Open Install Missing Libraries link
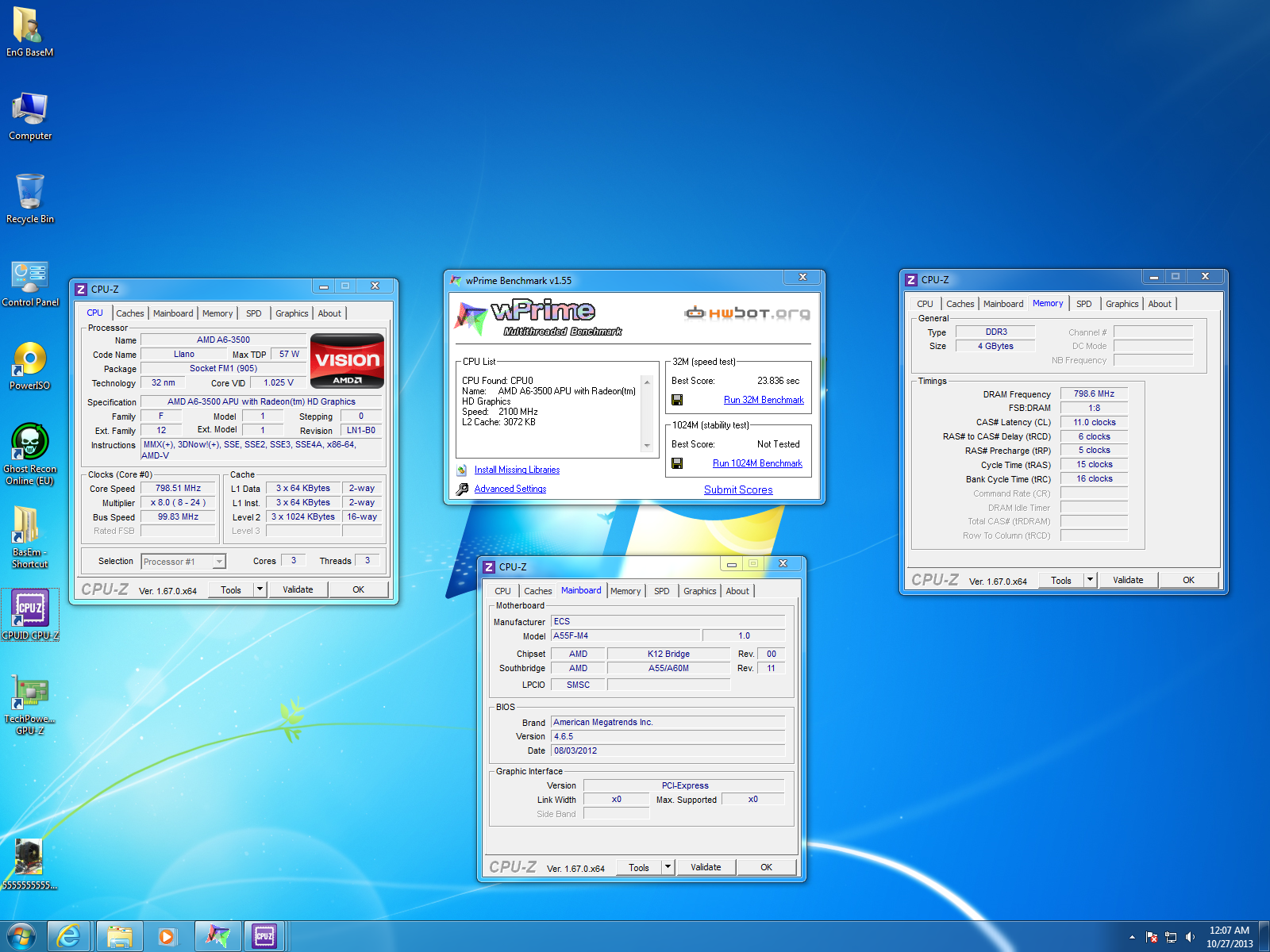This screenshot has width=1270, height=952. click(517, 470)
